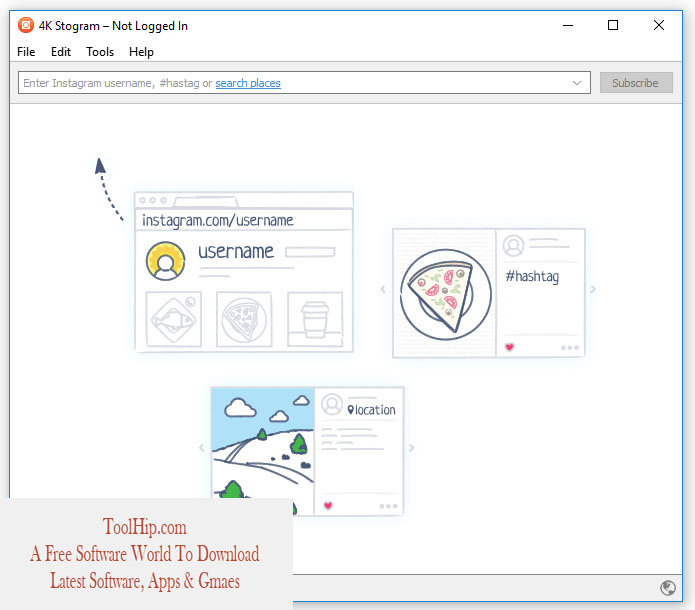Close the 4K Stogram window
Screen dimensions: 695x610
659,25
